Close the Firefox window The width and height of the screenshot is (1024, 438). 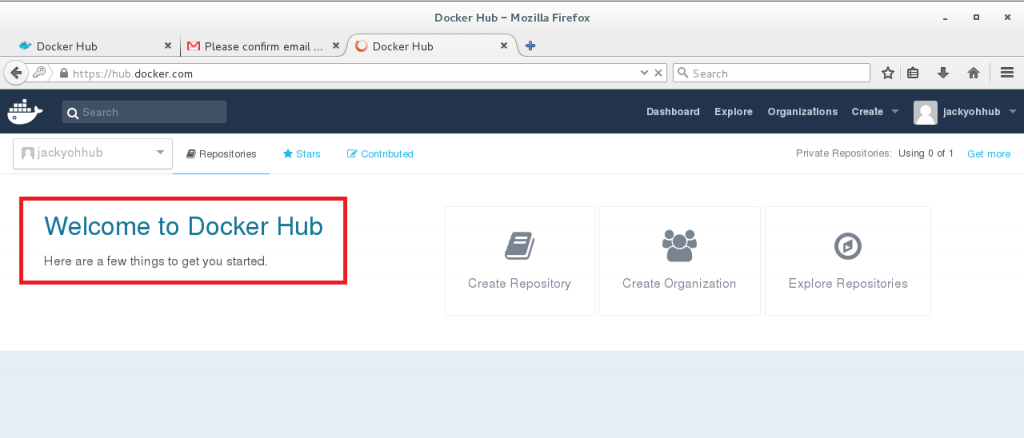1007,18
